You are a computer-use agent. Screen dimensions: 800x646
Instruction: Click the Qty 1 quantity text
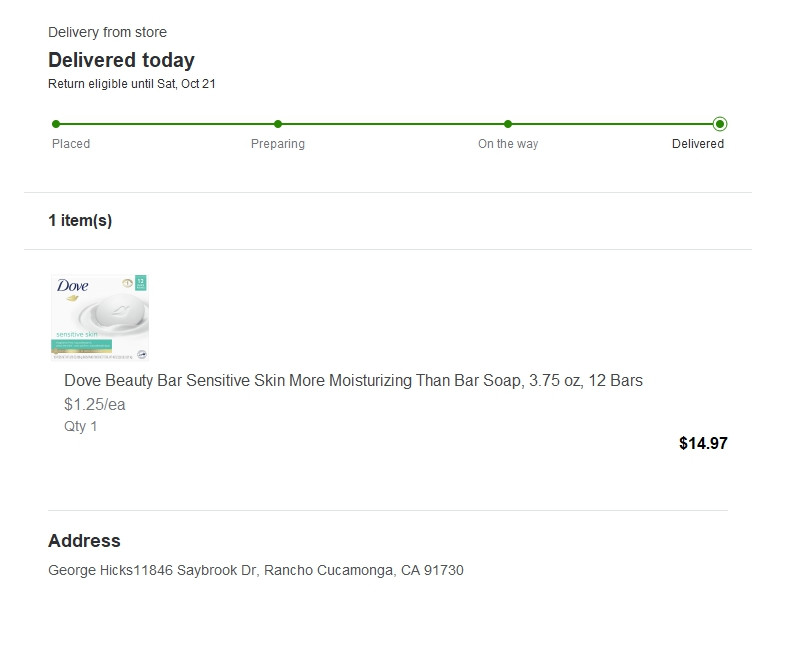(x=81, y=426)
